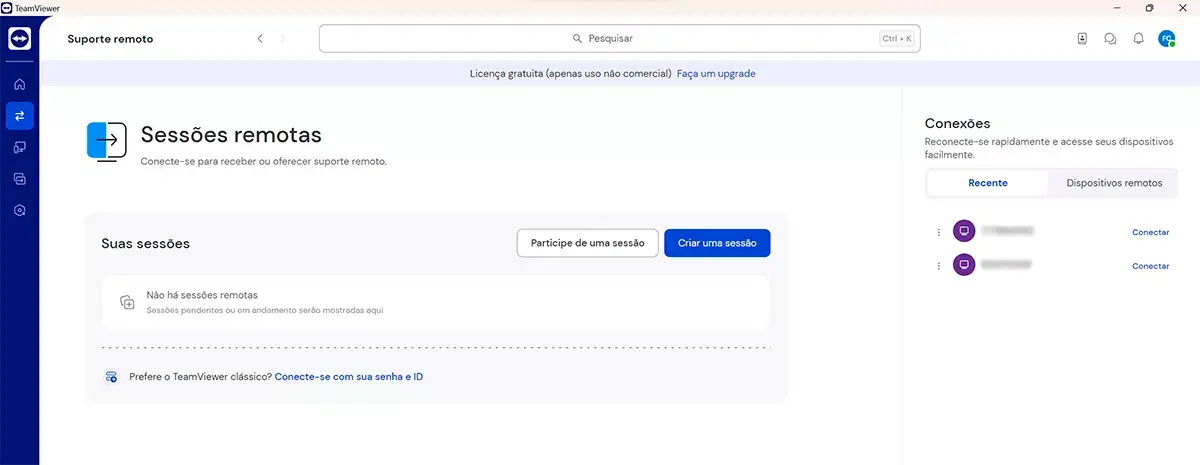Click the Conexões heading
Screen dimensions: 1200x465
coord(957,124)
